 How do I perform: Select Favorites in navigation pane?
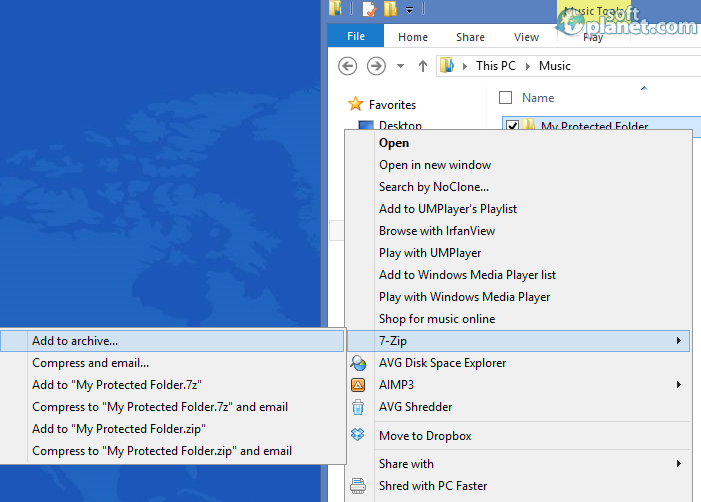click(392, 105)
